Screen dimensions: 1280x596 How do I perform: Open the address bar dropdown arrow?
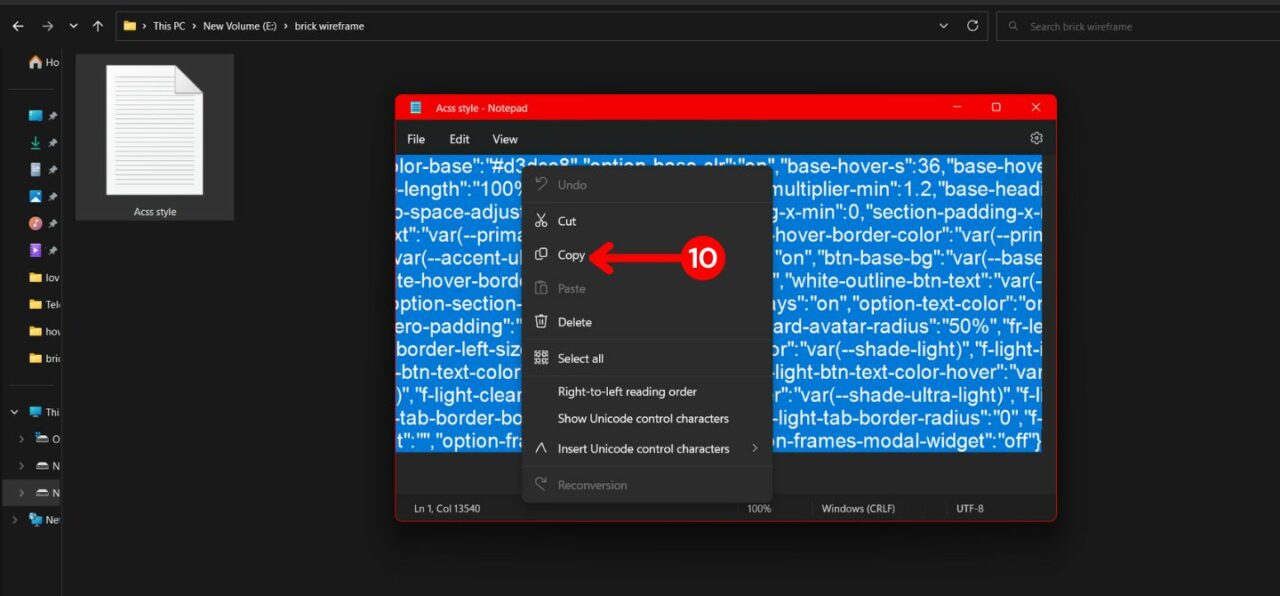(x=943, y=25)
